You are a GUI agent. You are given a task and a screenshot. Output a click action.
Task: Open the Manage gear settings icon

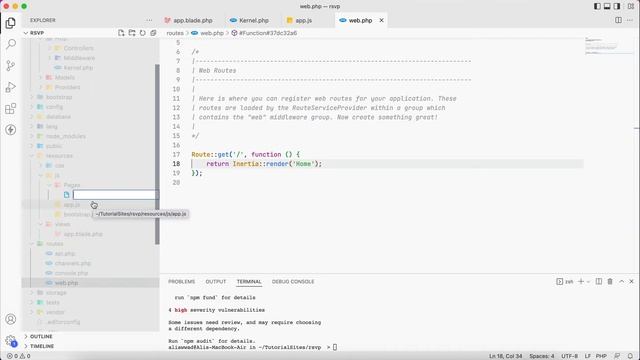point(11,340)
